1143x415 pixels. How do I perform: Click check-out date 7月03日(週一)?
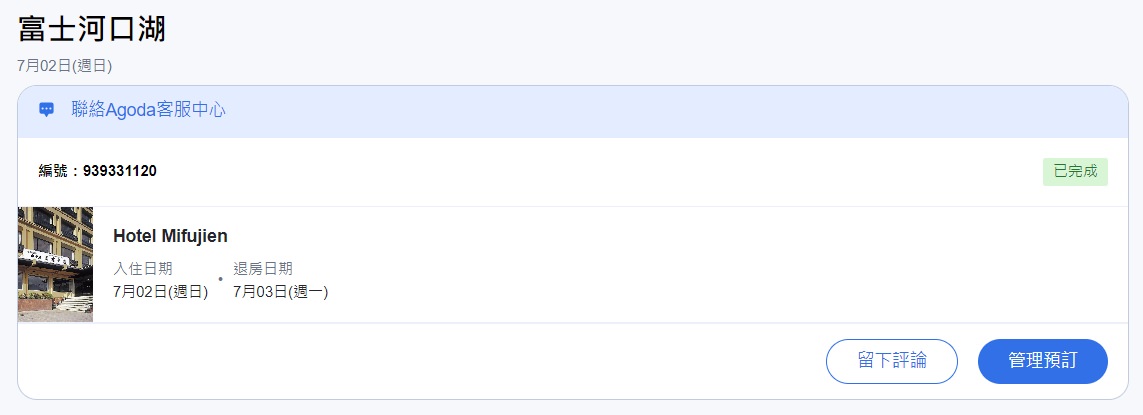click(x=281, y=292)
